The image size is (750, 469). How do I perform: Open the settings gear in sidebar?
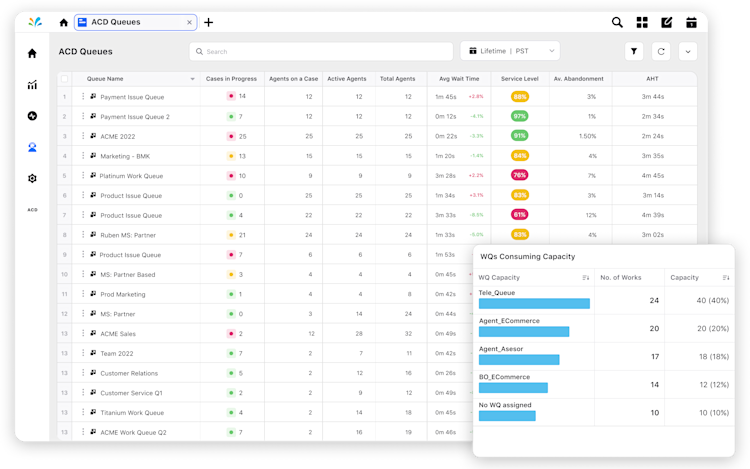[x=32, y=178]
